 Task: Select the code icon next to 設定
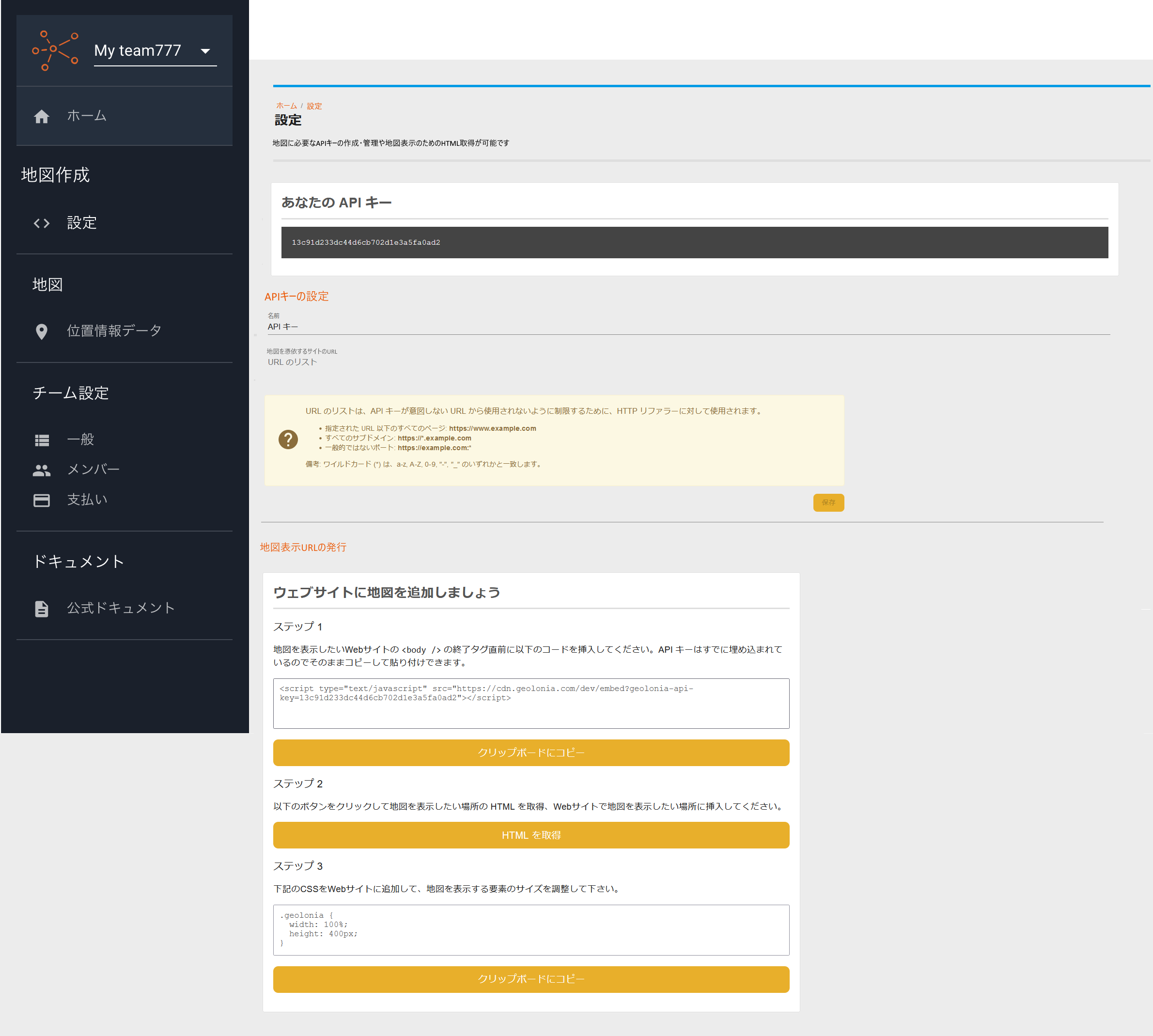point(42,223)
